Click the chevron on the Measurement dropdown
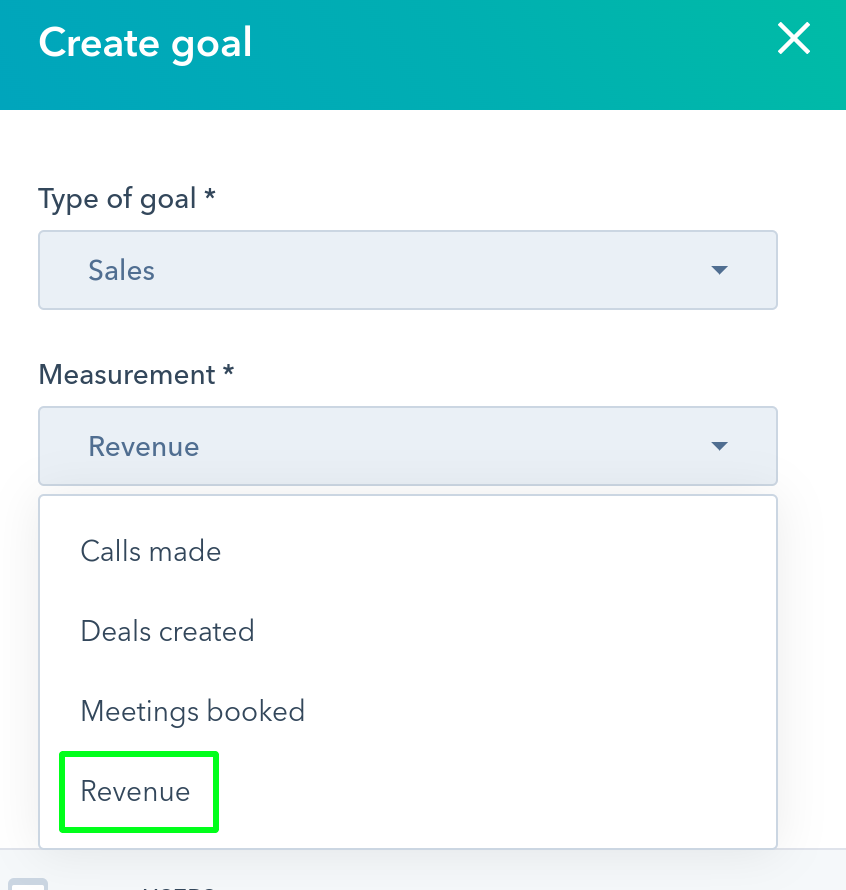 pos(718,446)
